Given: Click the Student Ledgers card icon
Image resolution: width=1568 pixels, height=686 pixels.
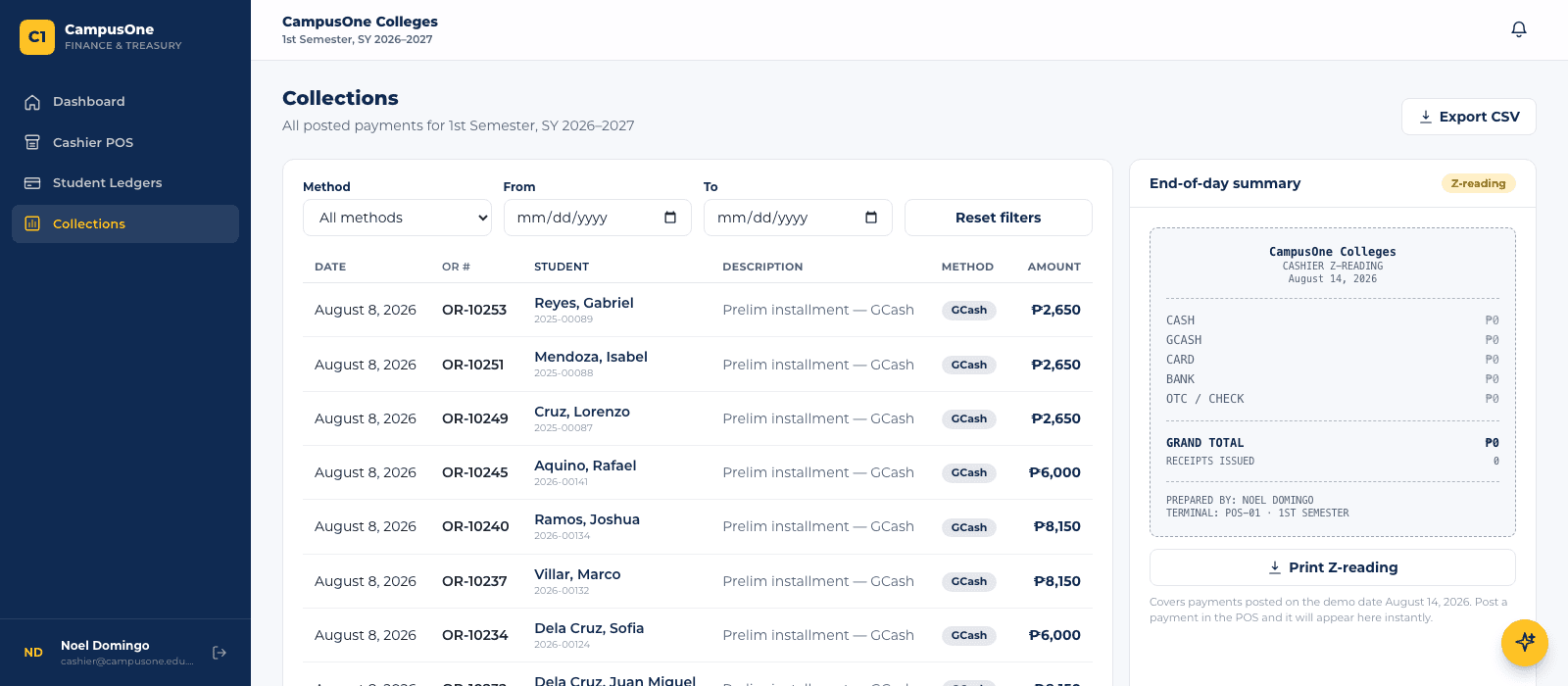Looking at the screenshot, I should [32, 183].
